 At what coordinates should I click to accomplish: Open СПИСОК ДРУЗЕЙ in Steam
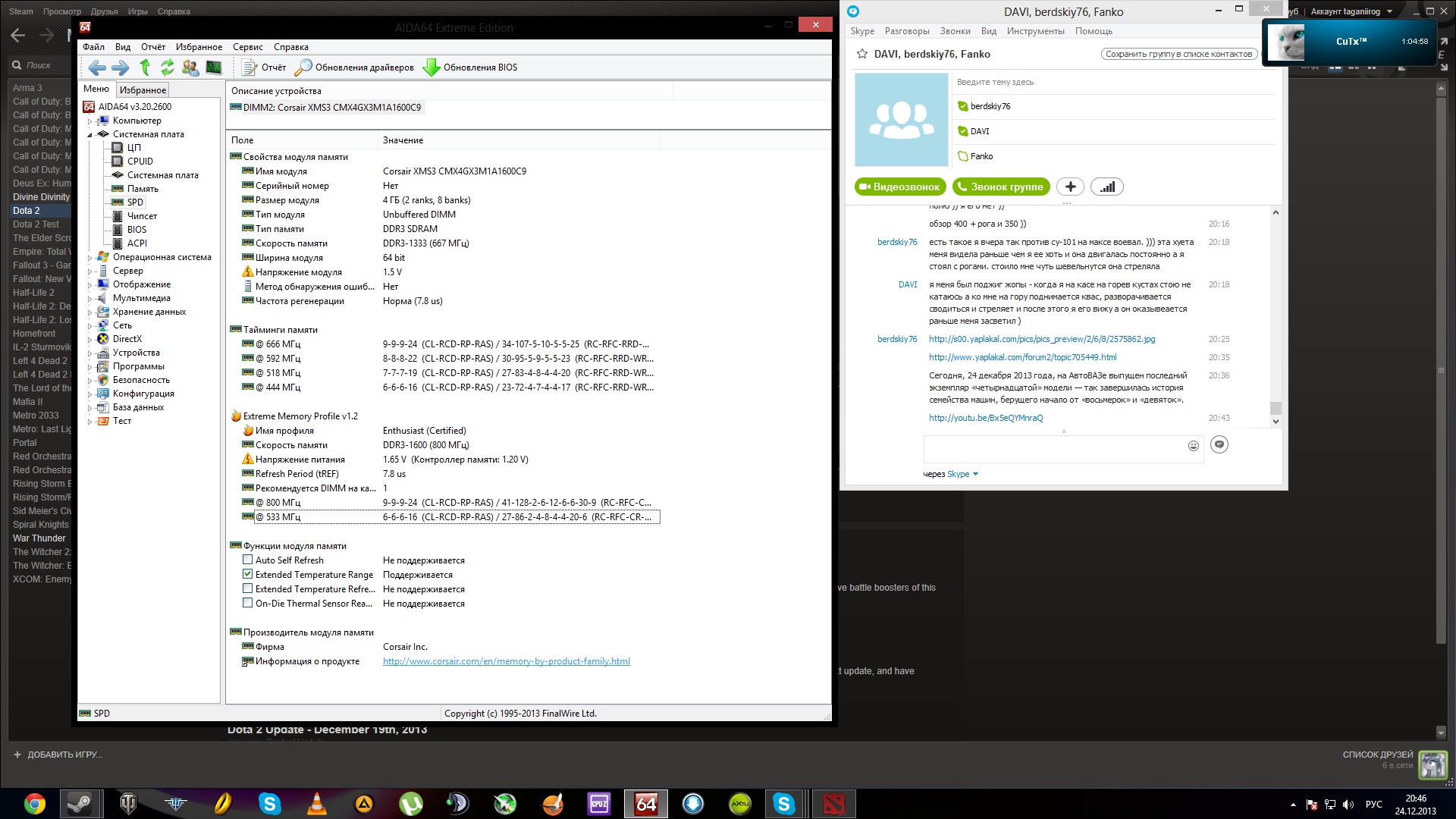pyautogui.click(x=1377, y=755)
